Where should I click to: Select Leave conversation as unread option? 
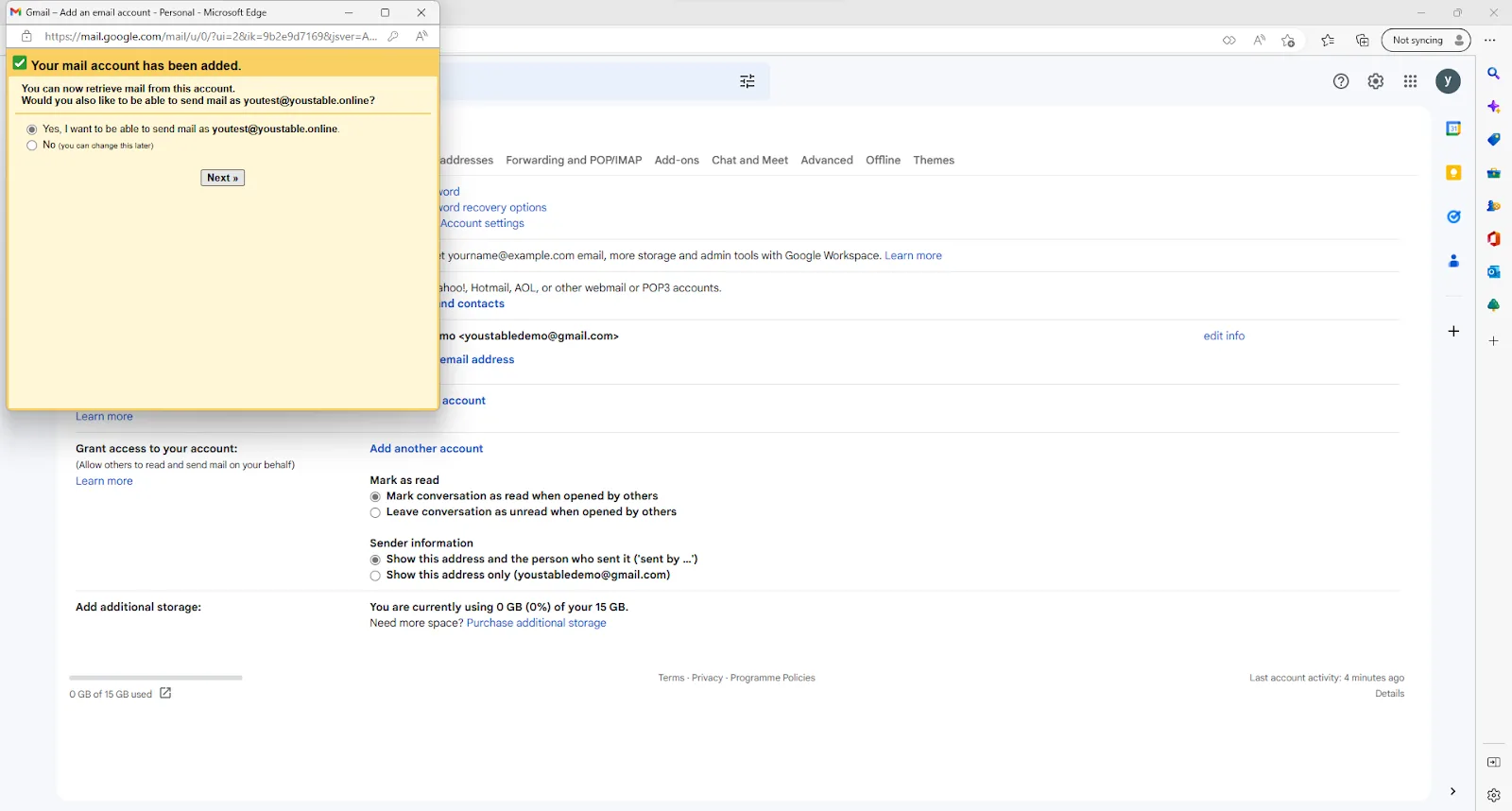pyautogui.click(x=375, y=512)
